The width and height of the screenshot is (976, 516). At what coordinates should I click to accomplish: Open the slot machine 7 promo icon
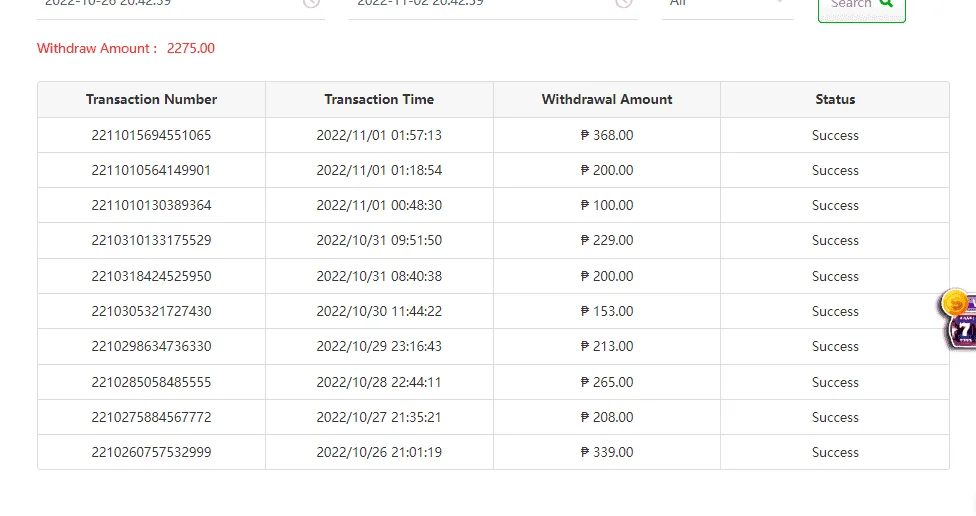[962, 330]
